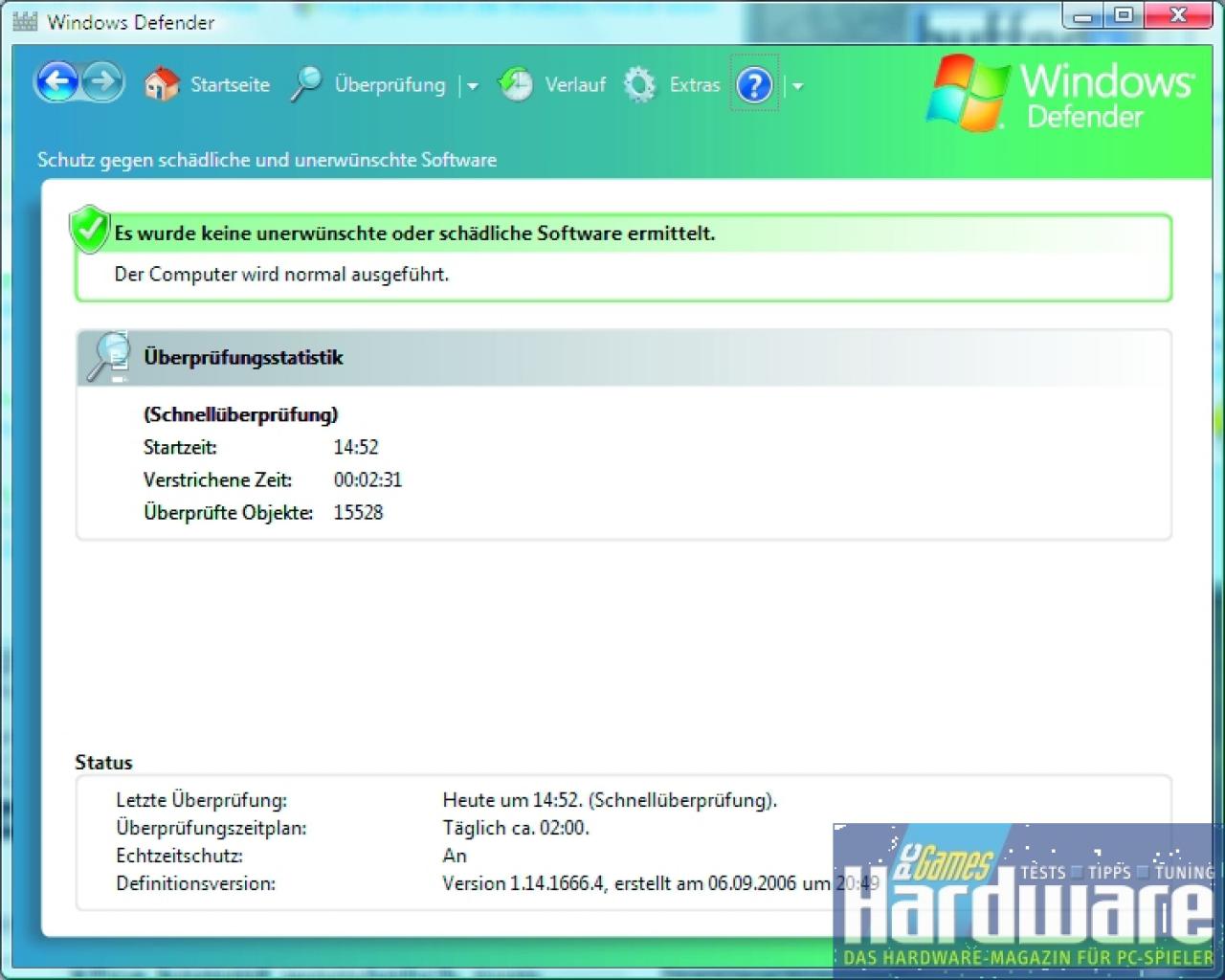Expand the Help options dropdown arrow
The height and width of the screenshot is (980, 1225).
coord(796,86)
